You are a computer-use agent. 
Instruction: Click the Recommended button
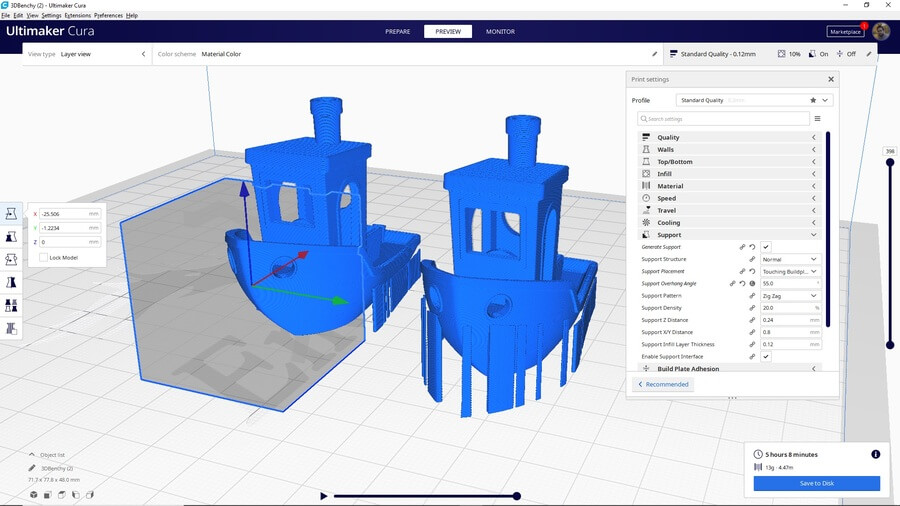(x=662, y=384)
